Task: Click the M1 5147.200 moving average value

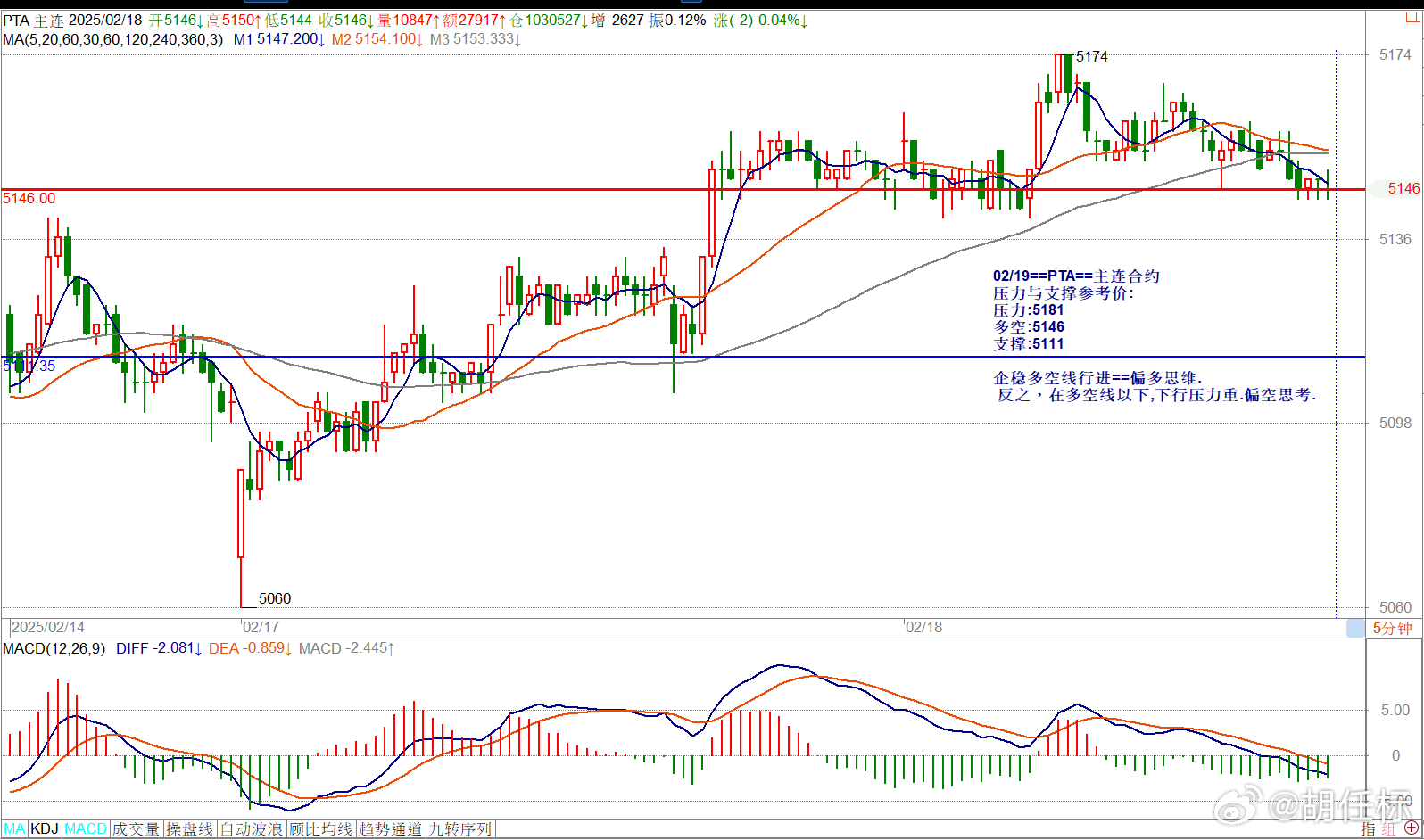Action: [279, 39]
